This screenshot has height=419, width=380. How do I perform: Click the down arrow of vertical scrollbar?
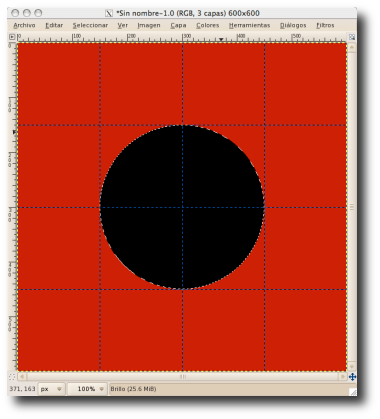click(352, 366)
